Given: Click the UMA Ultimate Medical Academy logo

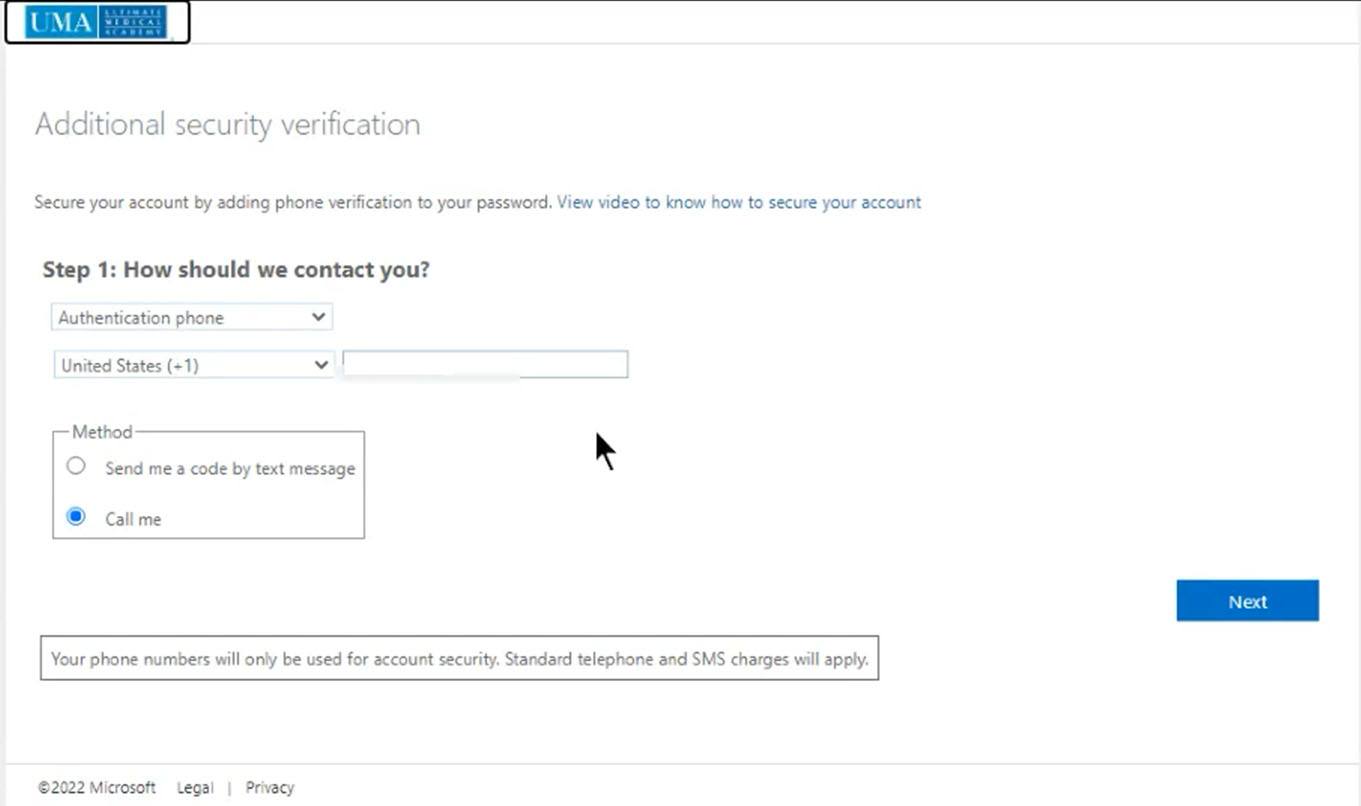Looking at the screenshot, I should tap(96, 22).
